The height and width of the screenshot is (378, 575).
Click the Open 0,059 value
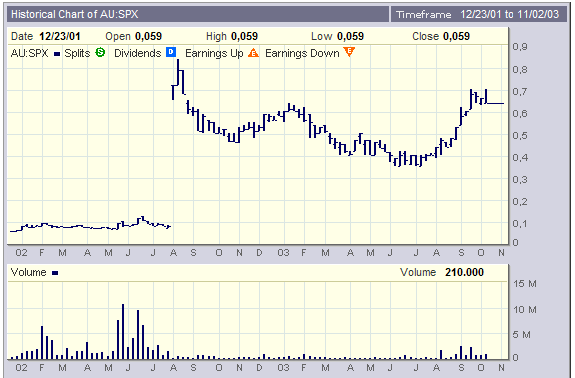133,36
